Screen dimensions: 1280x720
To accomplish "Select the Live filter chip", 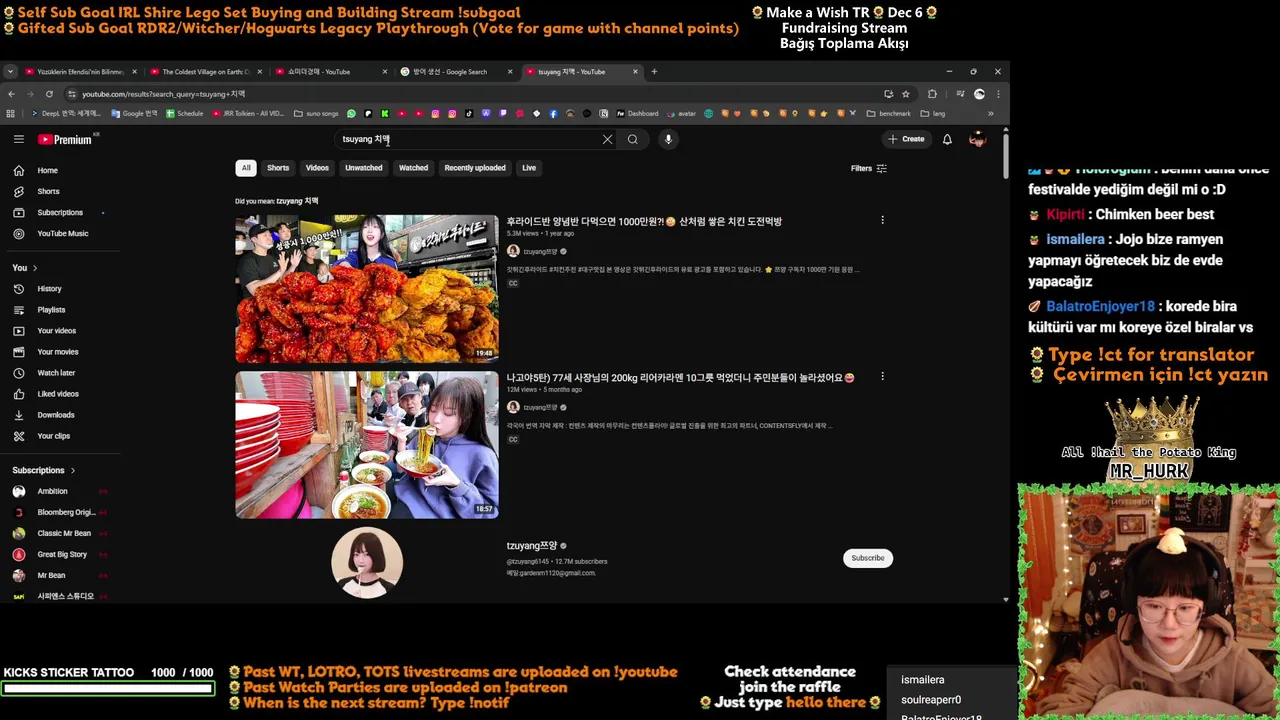I will click(529, 168).
